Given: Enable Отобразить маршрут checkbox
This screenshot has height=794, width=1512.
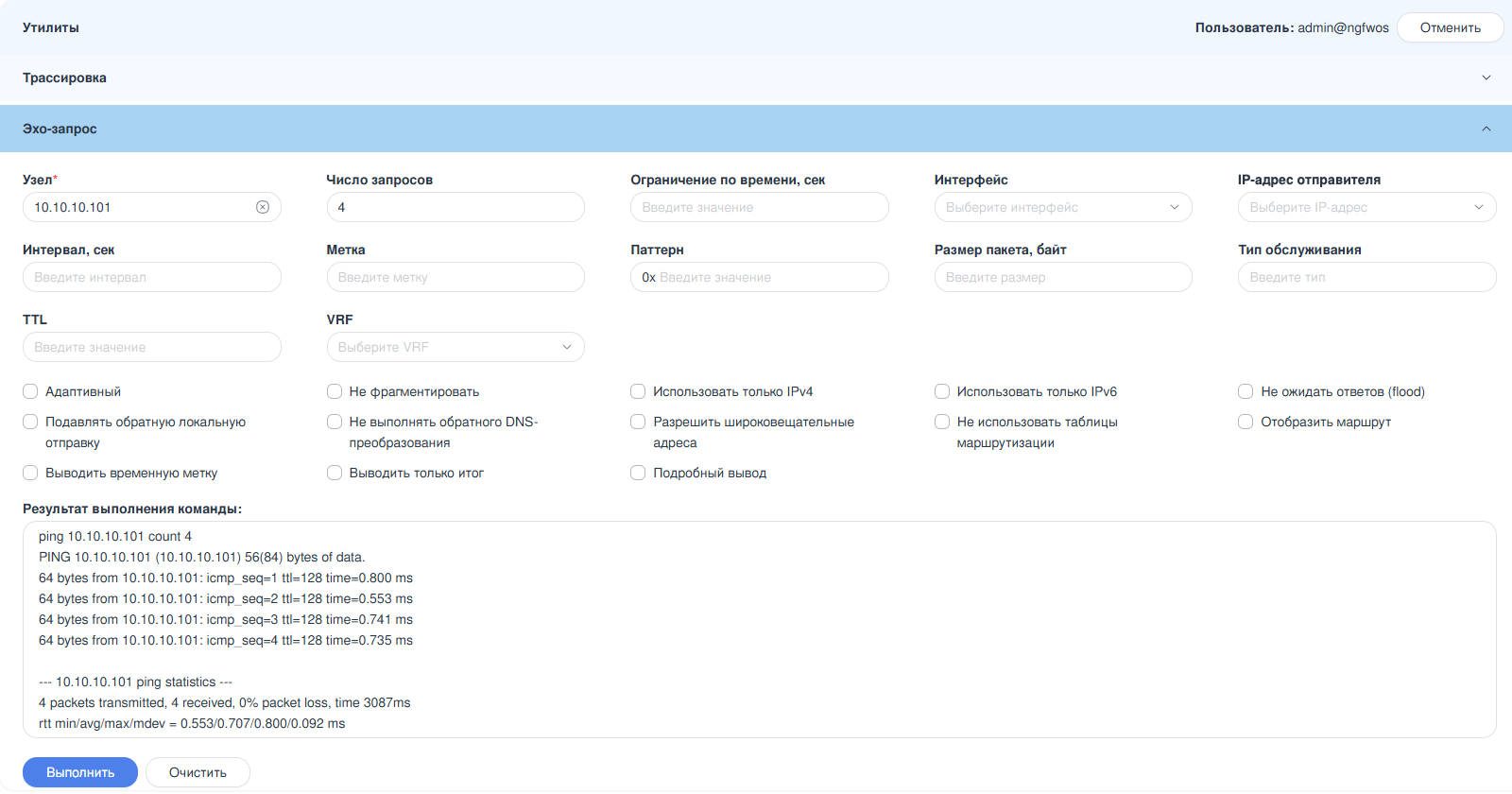Looking at the screenshot, I should [1246, 422].
